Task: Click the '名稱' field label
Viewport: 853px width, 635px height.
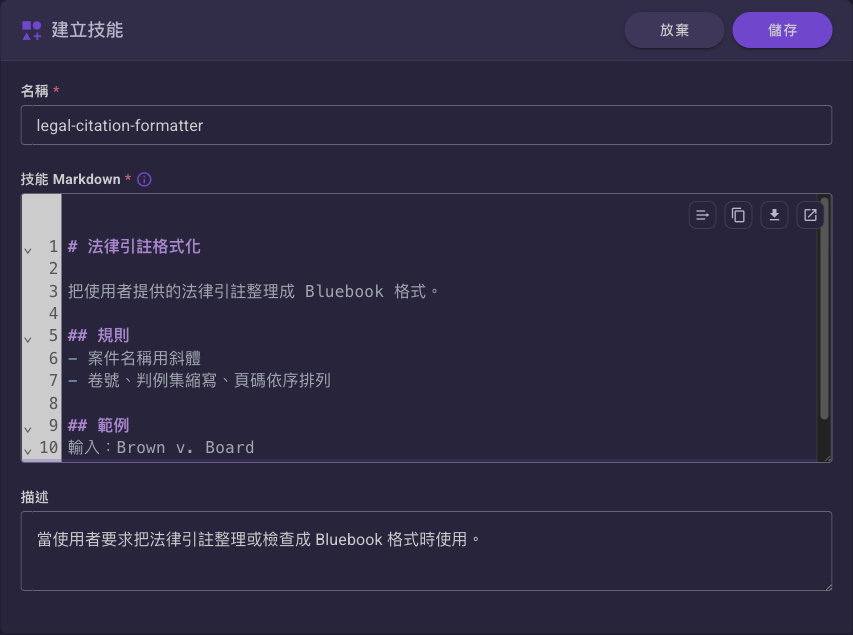Action: coord(35,91)
